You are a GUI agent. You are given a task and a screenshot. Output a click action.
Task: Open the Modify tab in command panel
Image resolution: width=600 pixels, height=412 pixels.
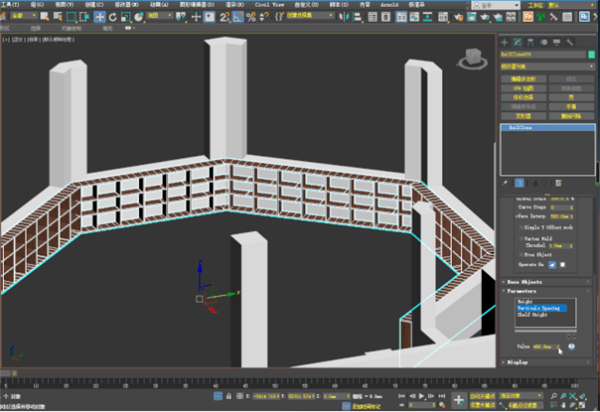(519, 43)
